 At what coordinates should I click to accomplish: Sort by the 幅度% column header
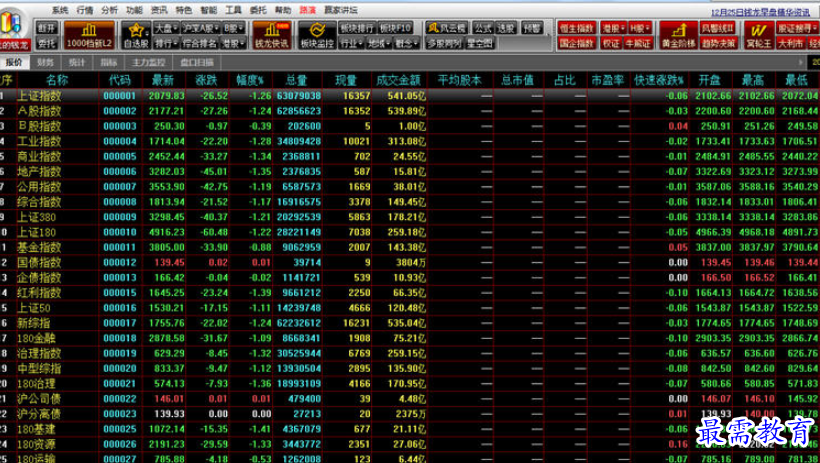pos(250,80)
